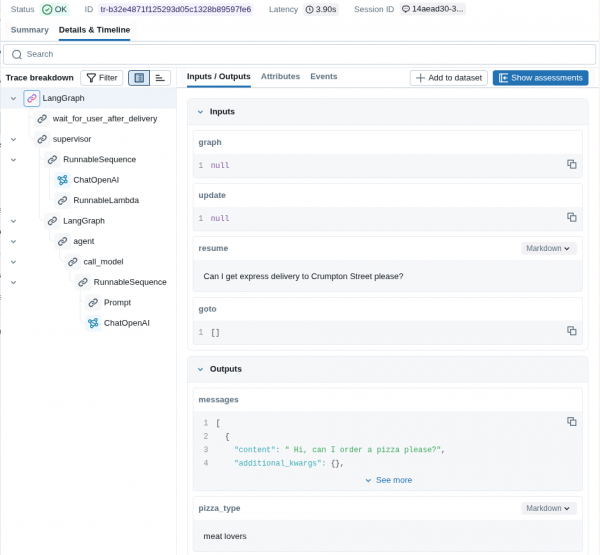The width and height of the screenshot is (600, 555).
Task: Copy the update input value
Action: [572, 217]
